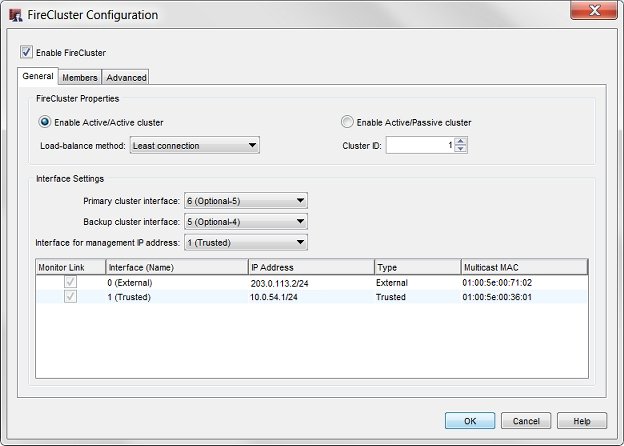The width and height of the screenshot is (624, 446).
Task: Increase Cluster ID with up arrow
Action: (x=461, y=141)
